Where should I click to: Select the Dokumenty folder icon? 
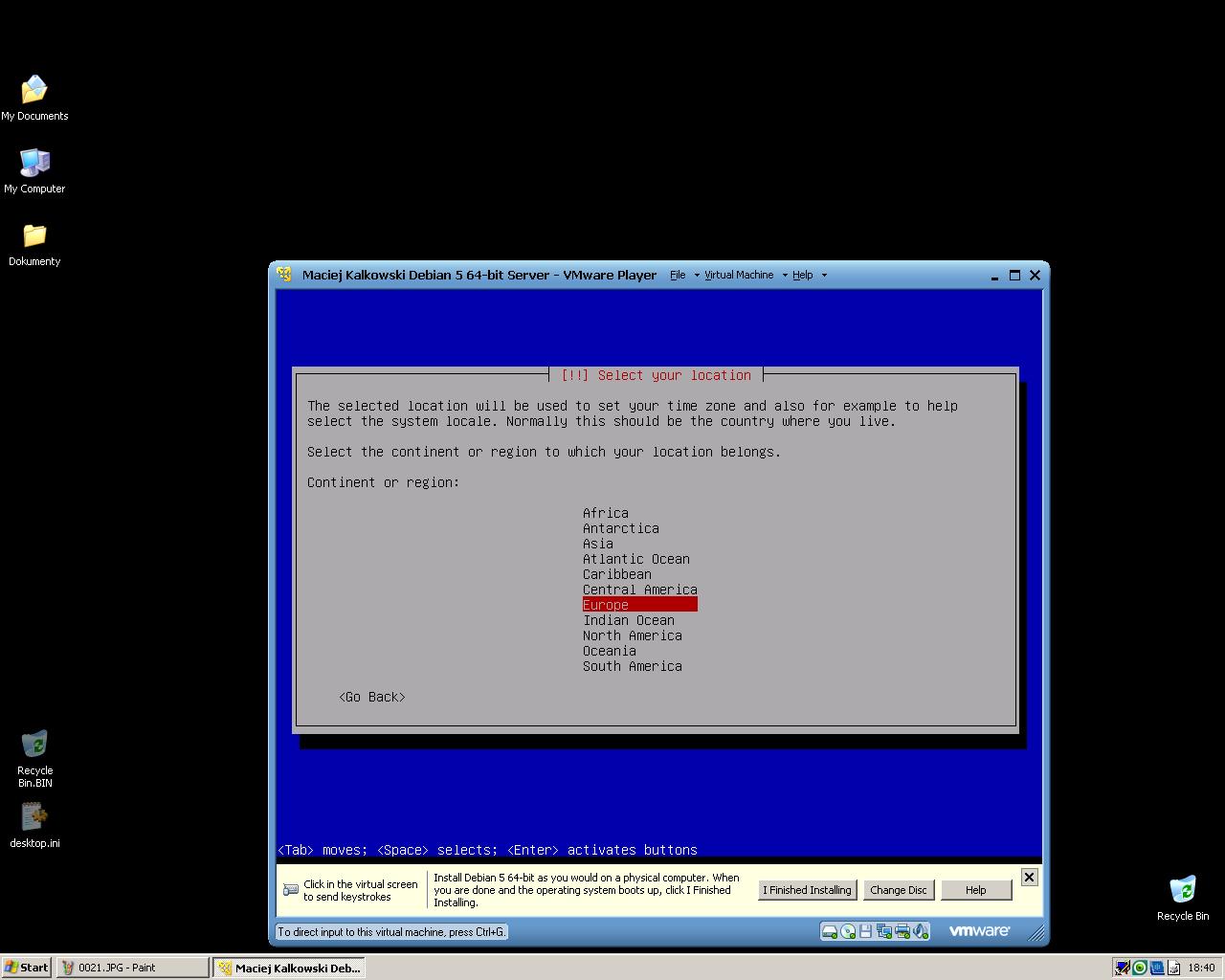[x=34, y=244]
